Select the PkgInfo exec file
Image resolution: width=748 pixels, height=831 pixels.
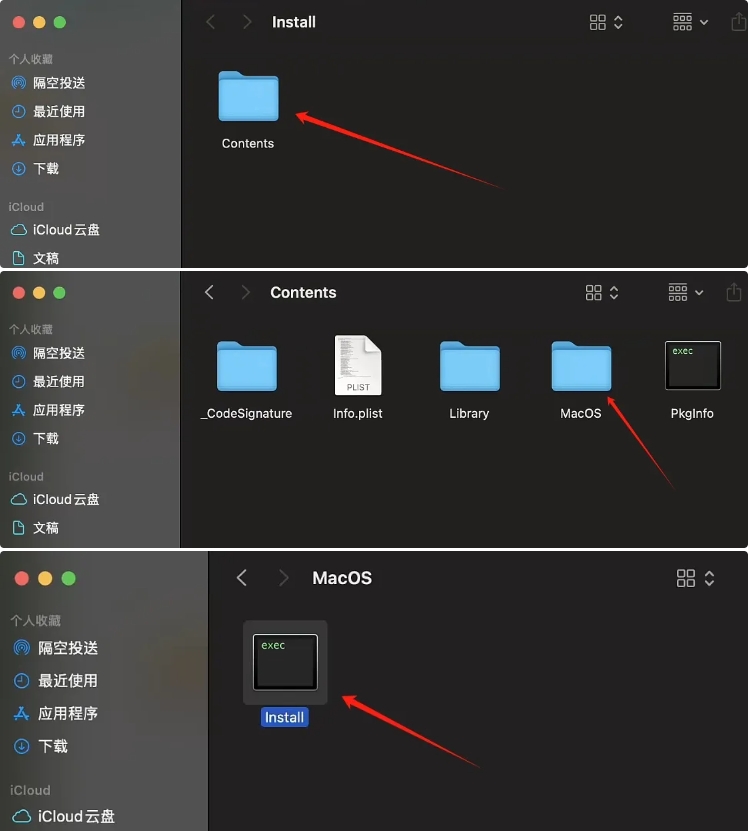point(692,365)
